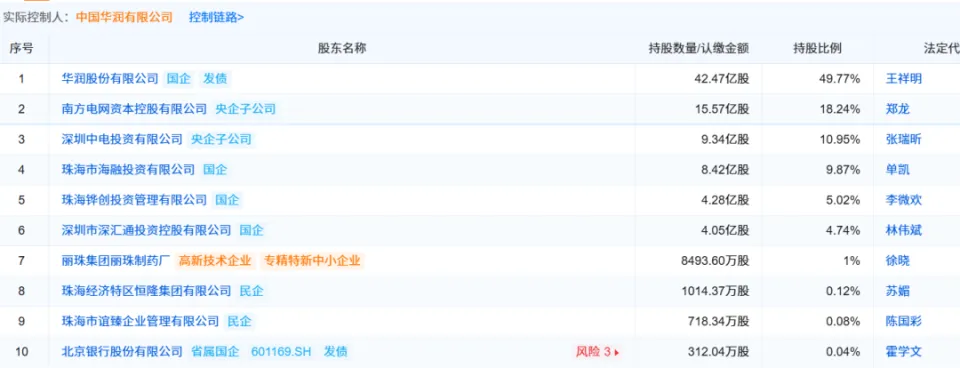Click 国企 tag beside 珠海市海融投资
The width and height of the screenshot is (960, 368).
pos(215,170)
